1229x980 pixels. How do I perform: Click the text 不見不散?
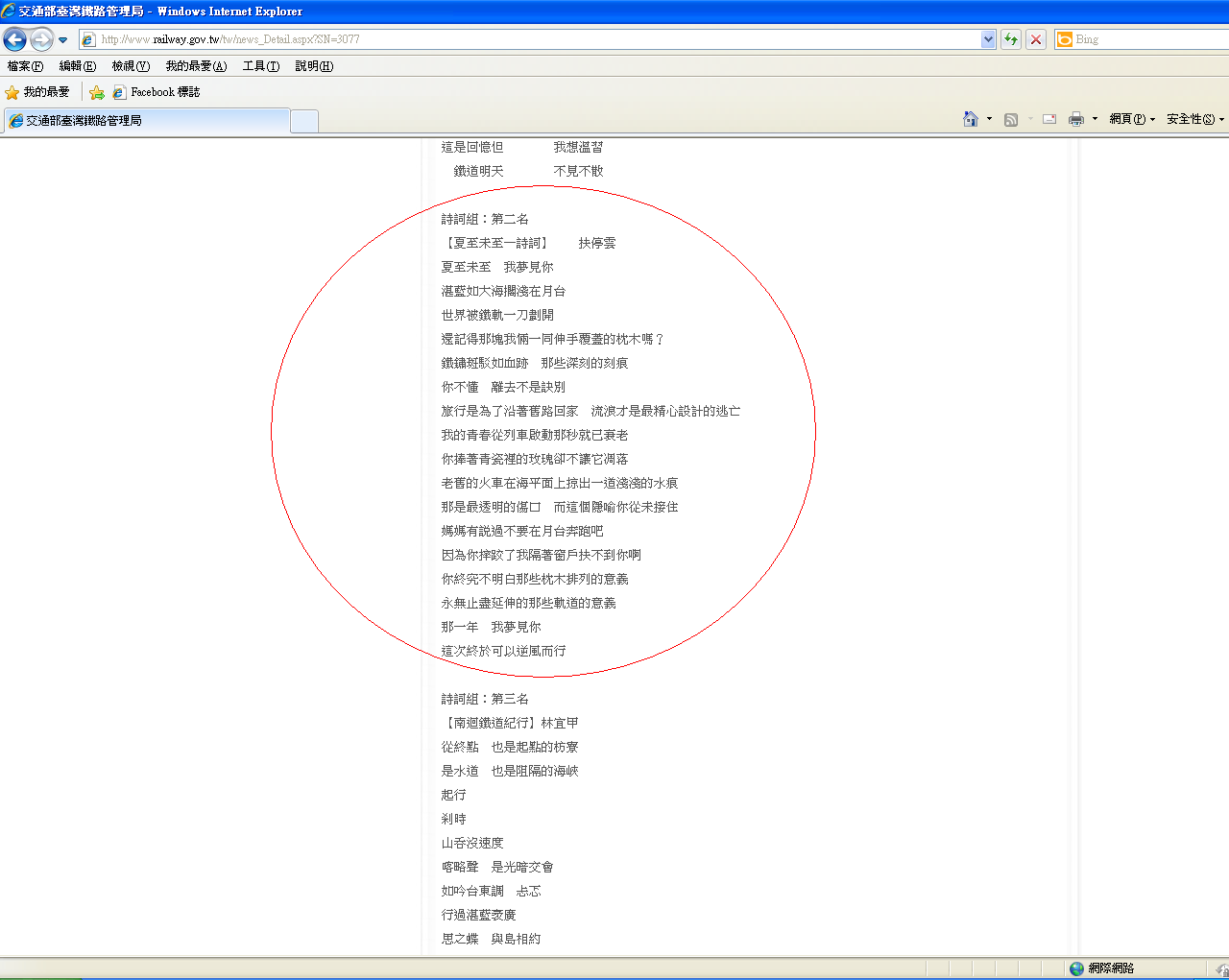[x=579, y=171]
